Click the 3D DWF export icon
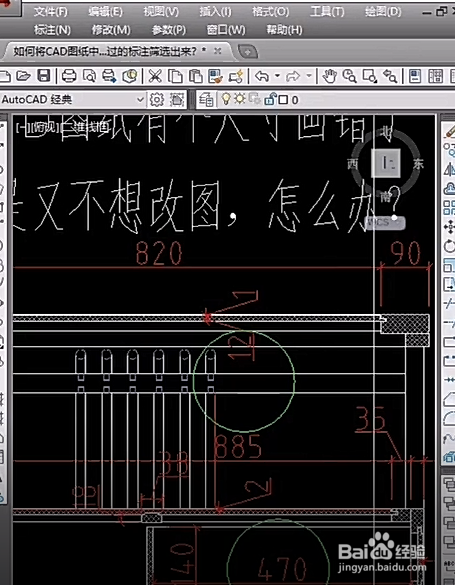The image size is (455, 585). click(130, 76)
